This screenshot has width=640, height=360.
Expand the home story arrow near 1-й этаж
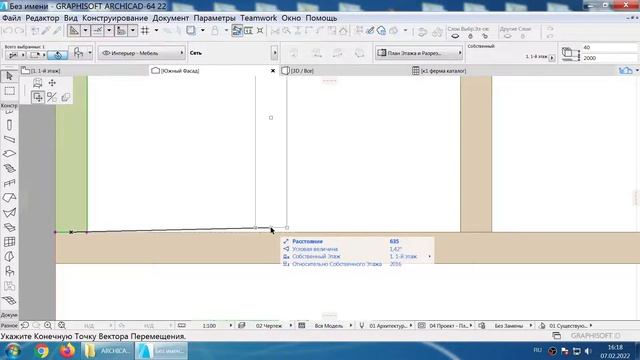552,58
